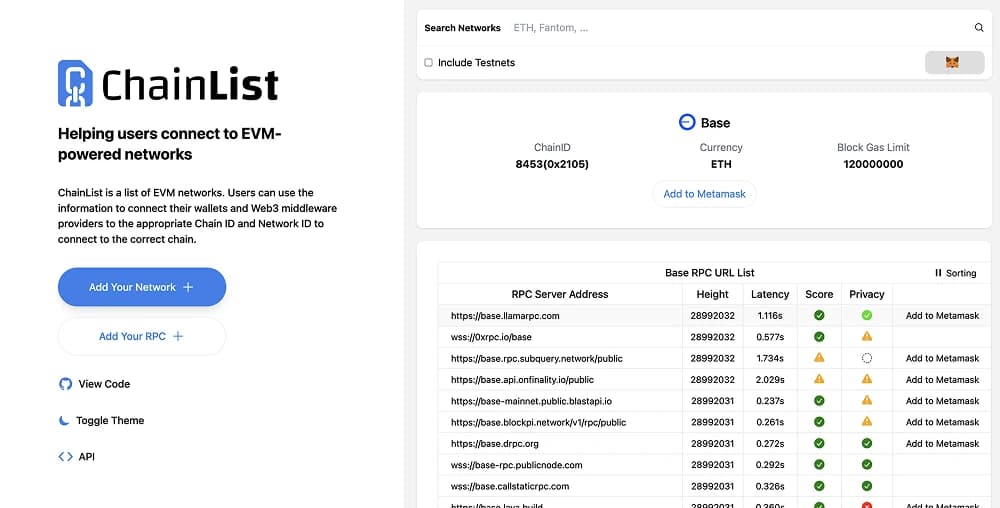
Task: Add base-mainnet.public.blastapi.io to Metamask
Action: pos(942,401)
